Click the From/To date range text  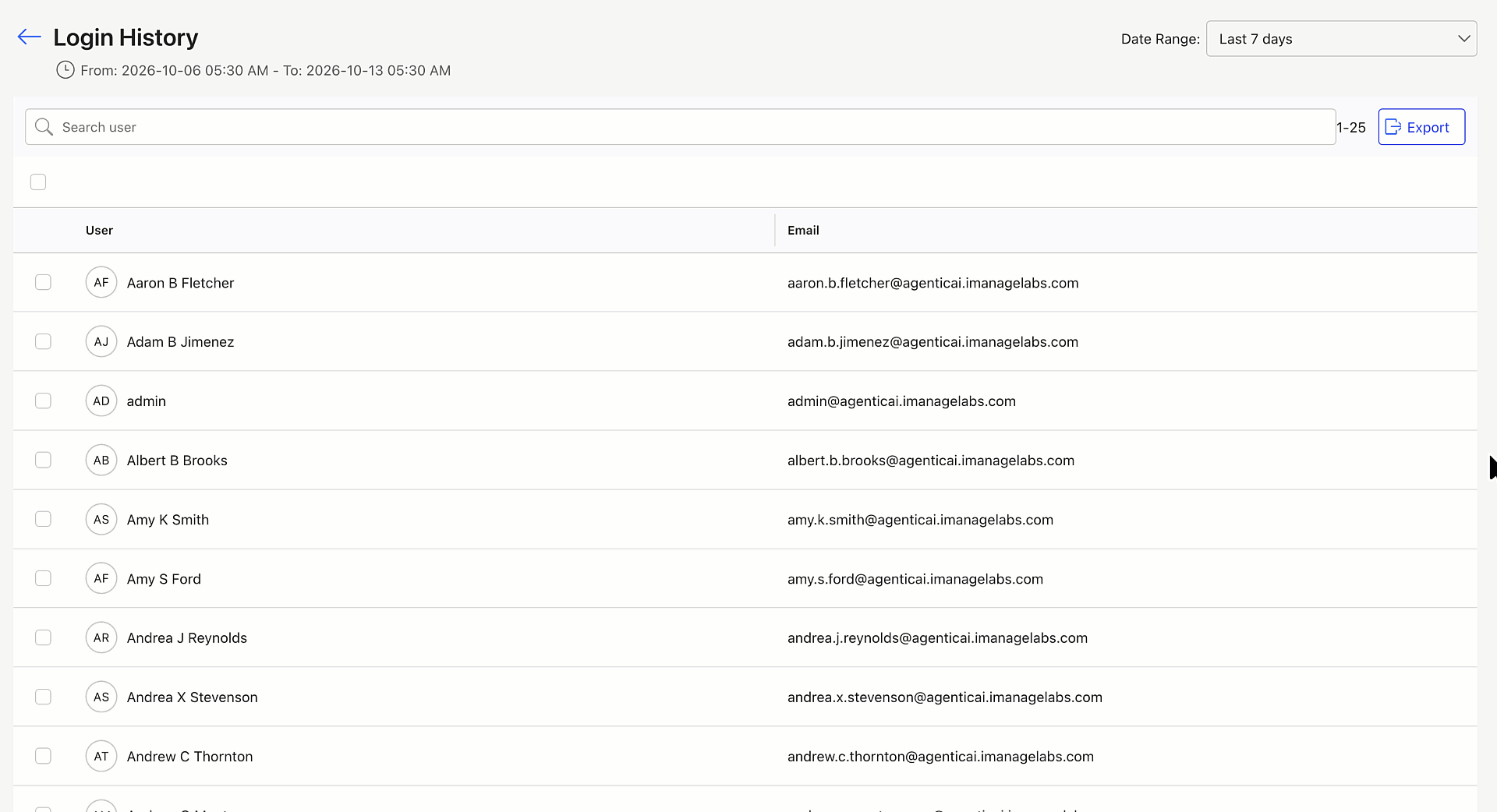(x=265, y=70)
